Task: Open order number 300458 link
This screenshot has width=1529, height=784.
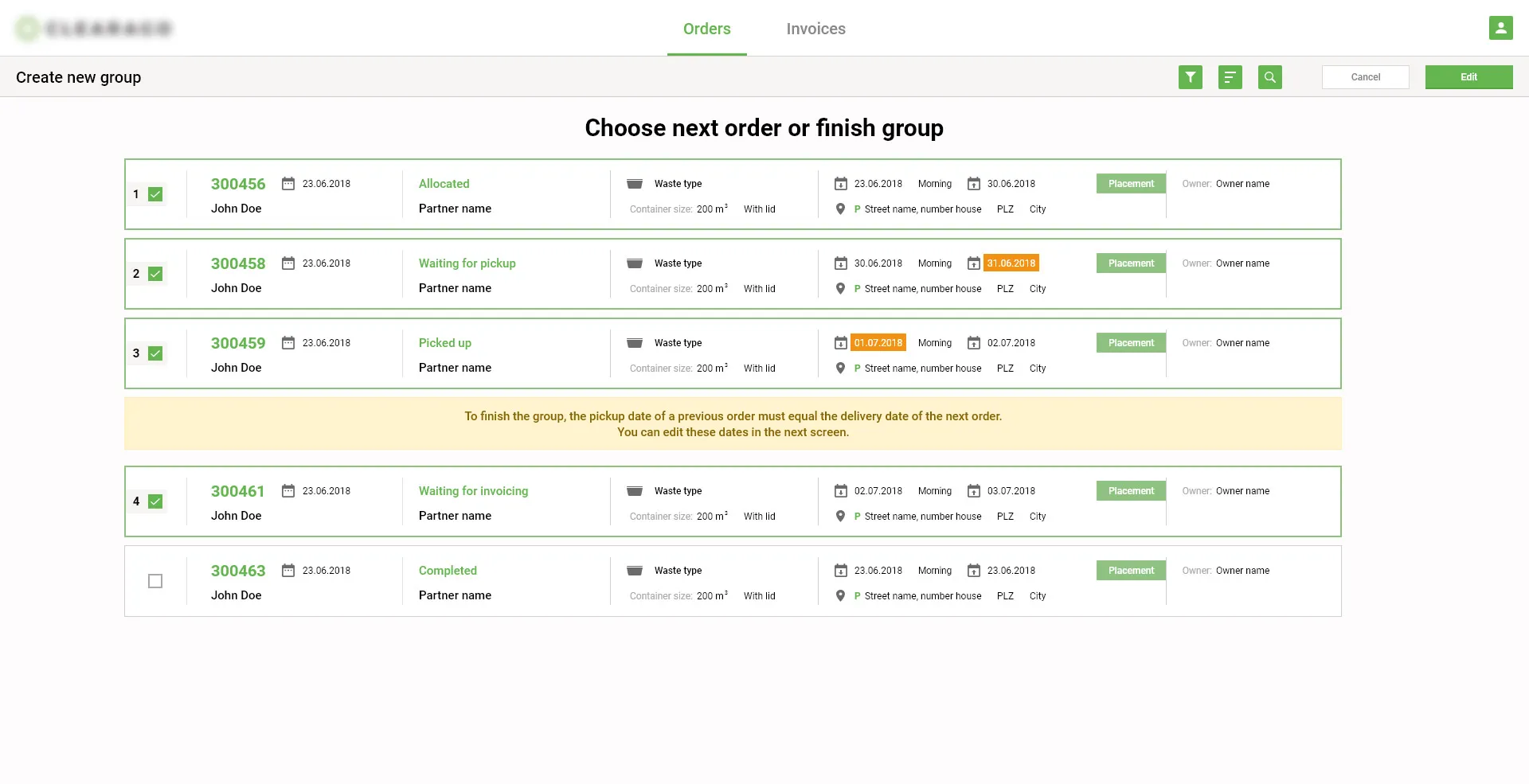Action: pos(238,263)
